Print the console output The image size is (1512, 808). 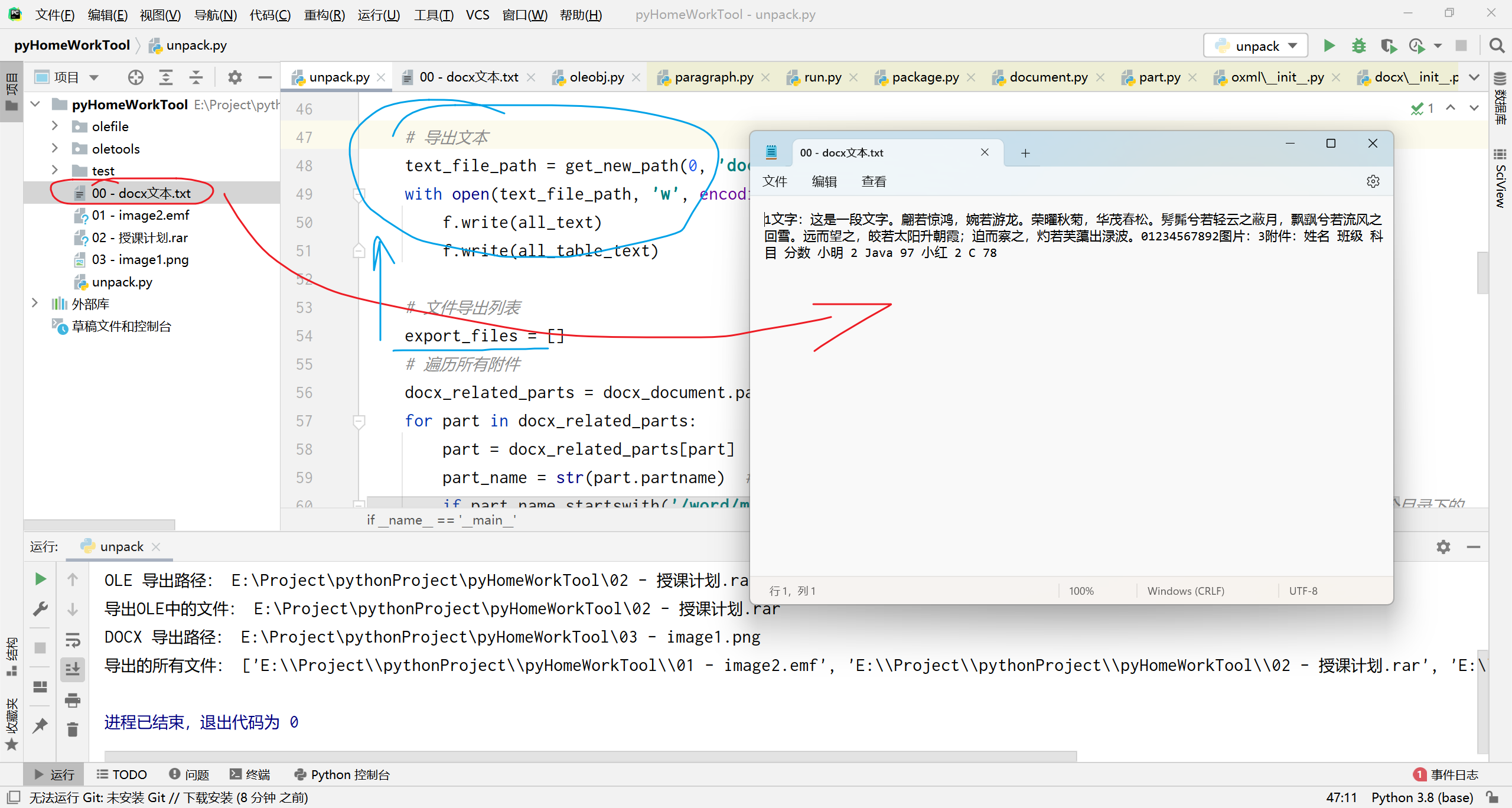pos(73,701)
